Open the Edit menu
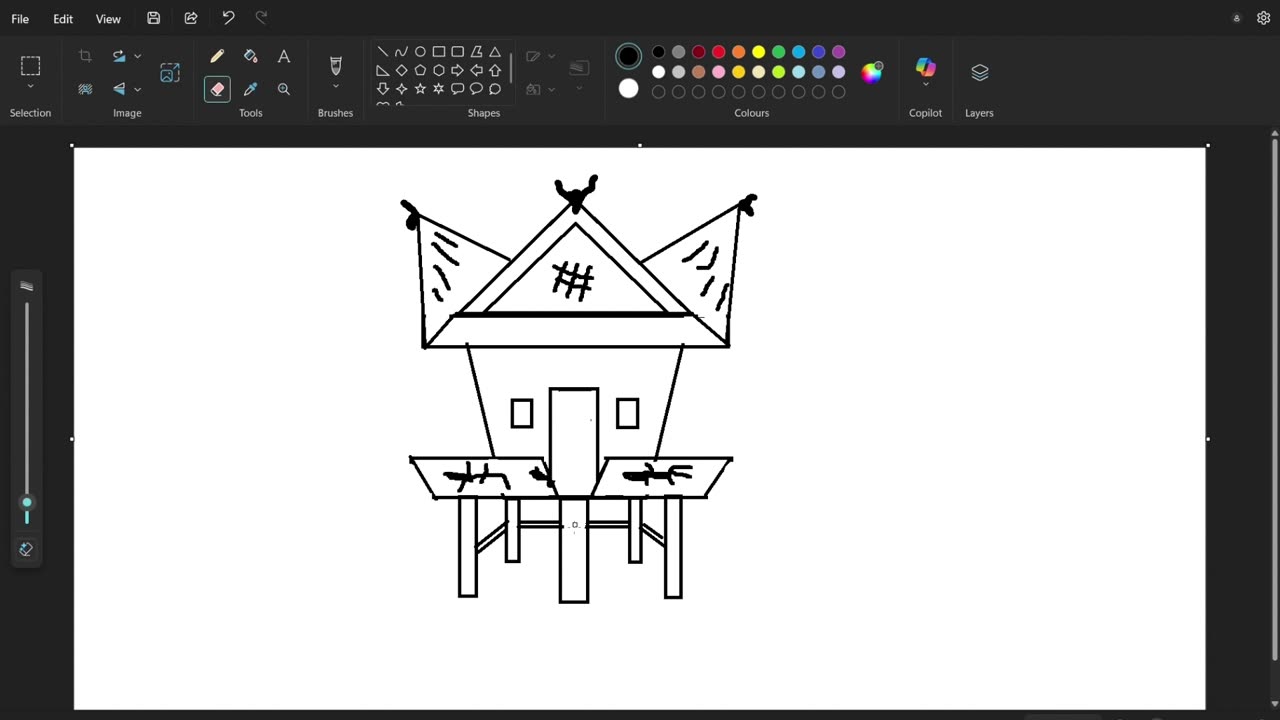 63,19
